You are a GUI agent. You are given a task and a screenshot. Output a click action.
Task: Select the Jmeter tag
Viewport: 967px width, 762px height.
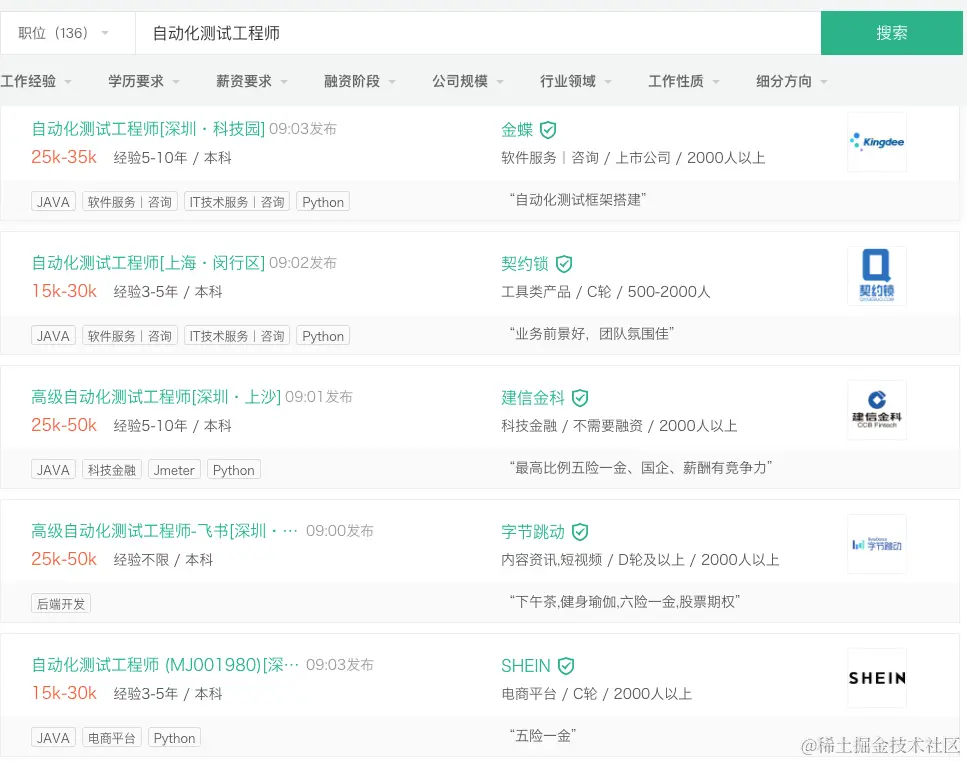click(174, 469)
